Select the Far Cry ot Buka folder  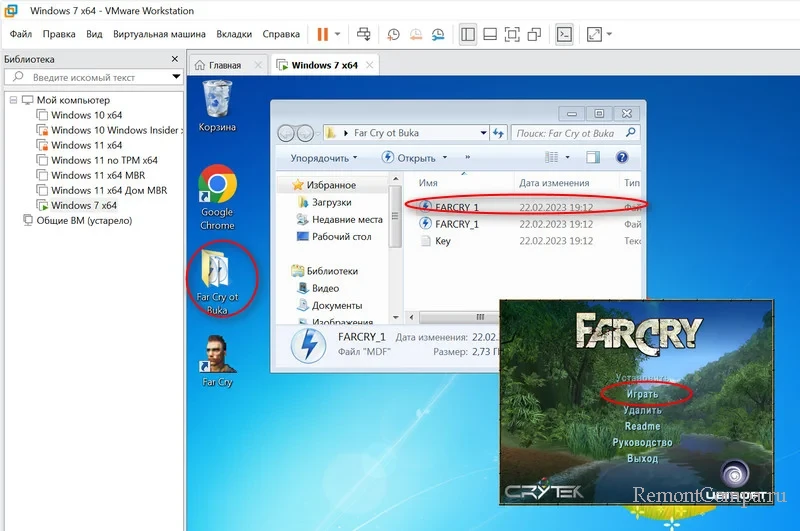[218, 282]
